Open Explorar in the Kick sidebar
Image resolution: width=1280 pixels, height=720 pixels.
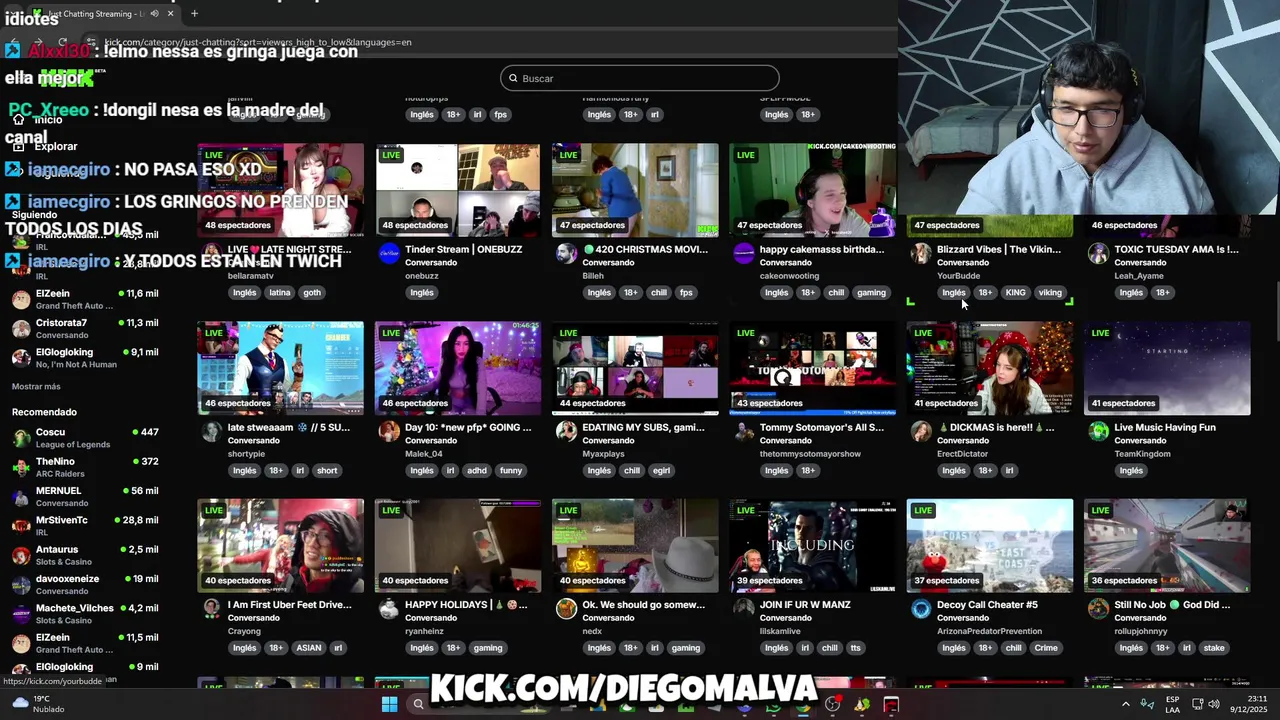56,146
